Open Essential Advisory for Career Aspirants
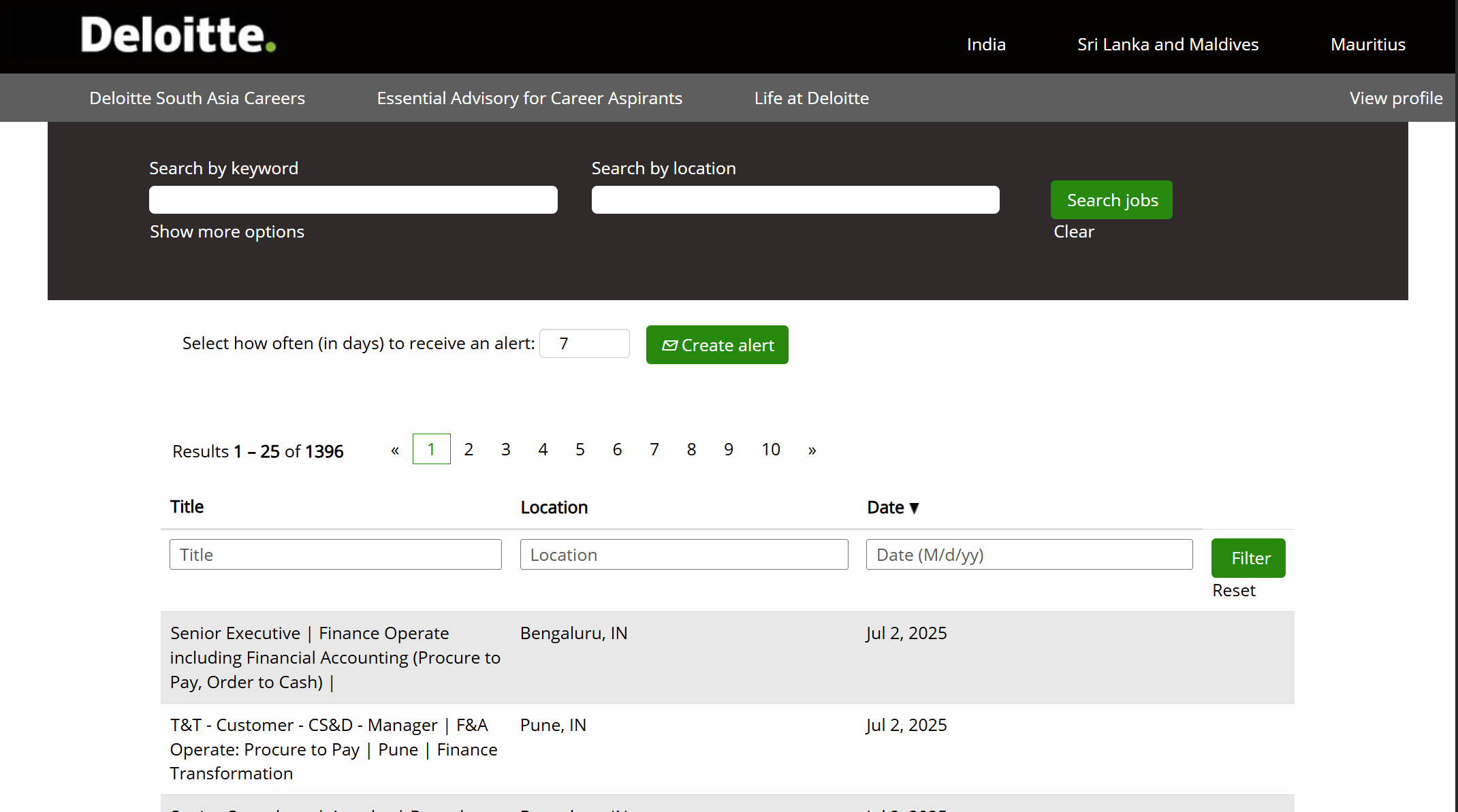 [529, 98]
